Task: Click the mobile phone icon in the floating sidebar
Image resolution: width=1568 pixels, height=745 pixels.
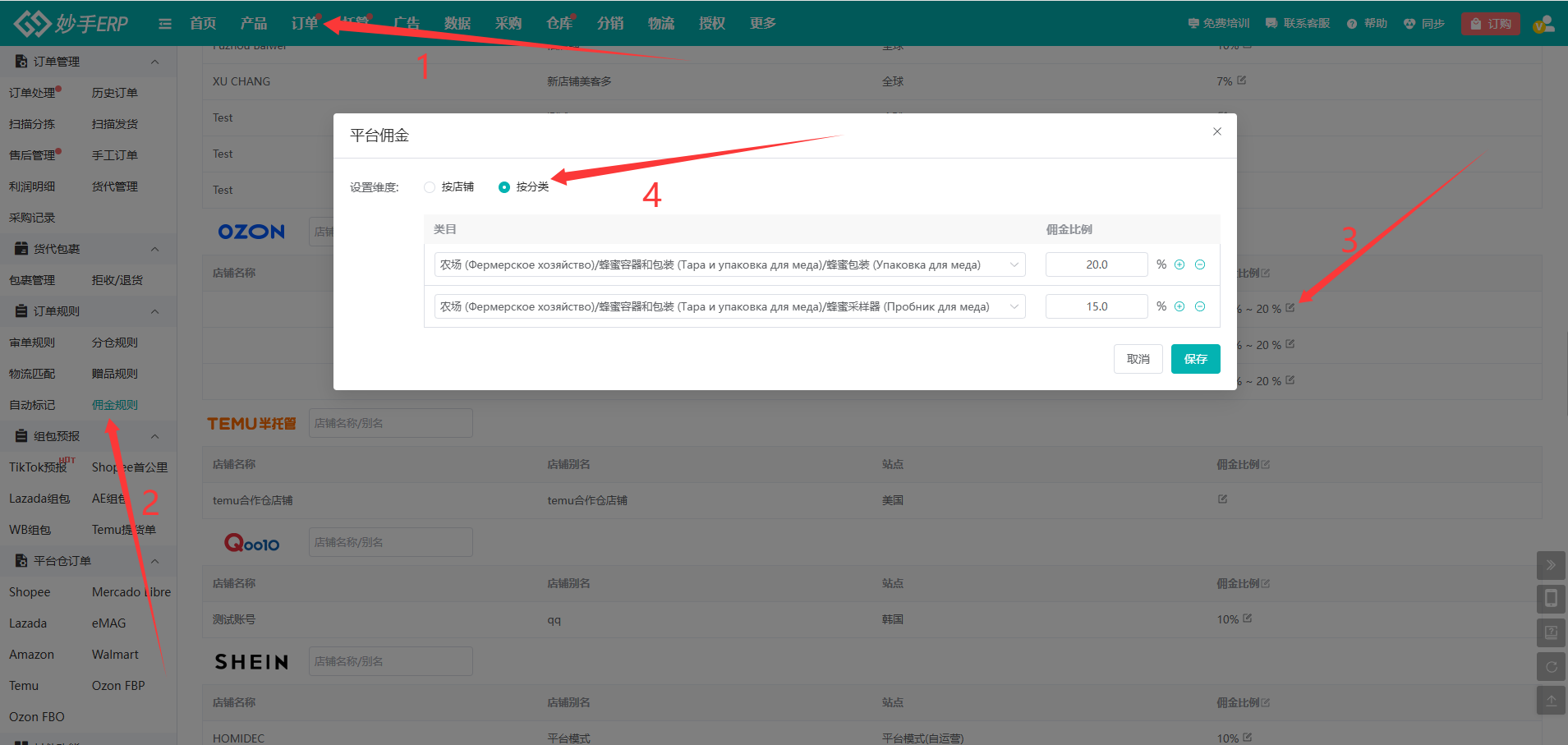Action: pyautogui.click(x=1551, y=599)
